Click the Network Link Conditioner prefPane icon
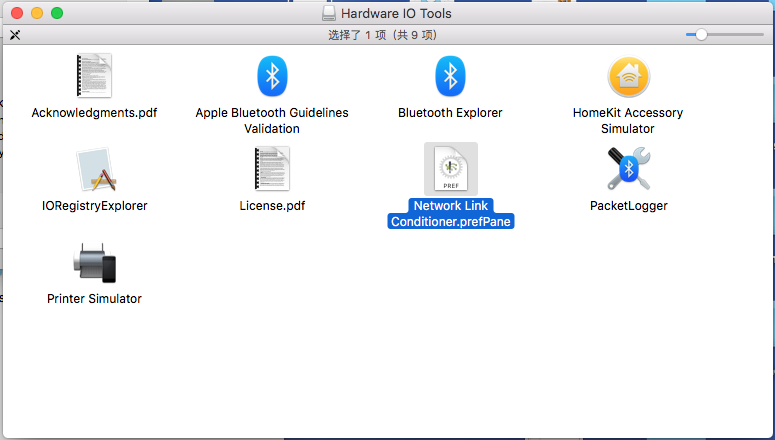 tap(451, 169)
